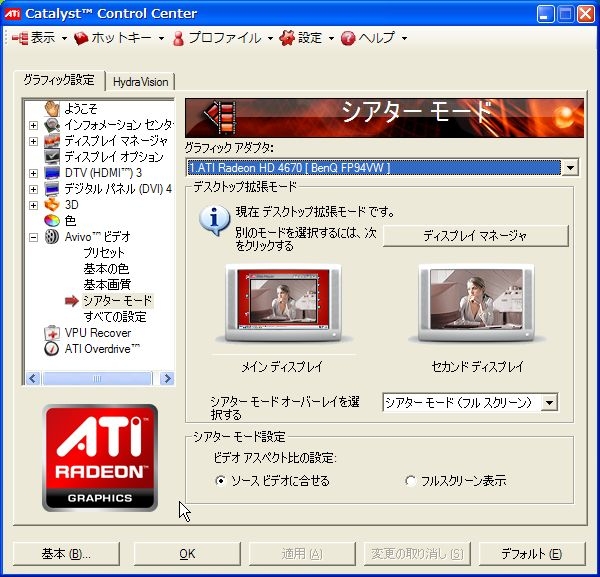Select シアター モード in tree
Image resolution: width=600 pixels, height=577 pixels.
tap(118, 301)
